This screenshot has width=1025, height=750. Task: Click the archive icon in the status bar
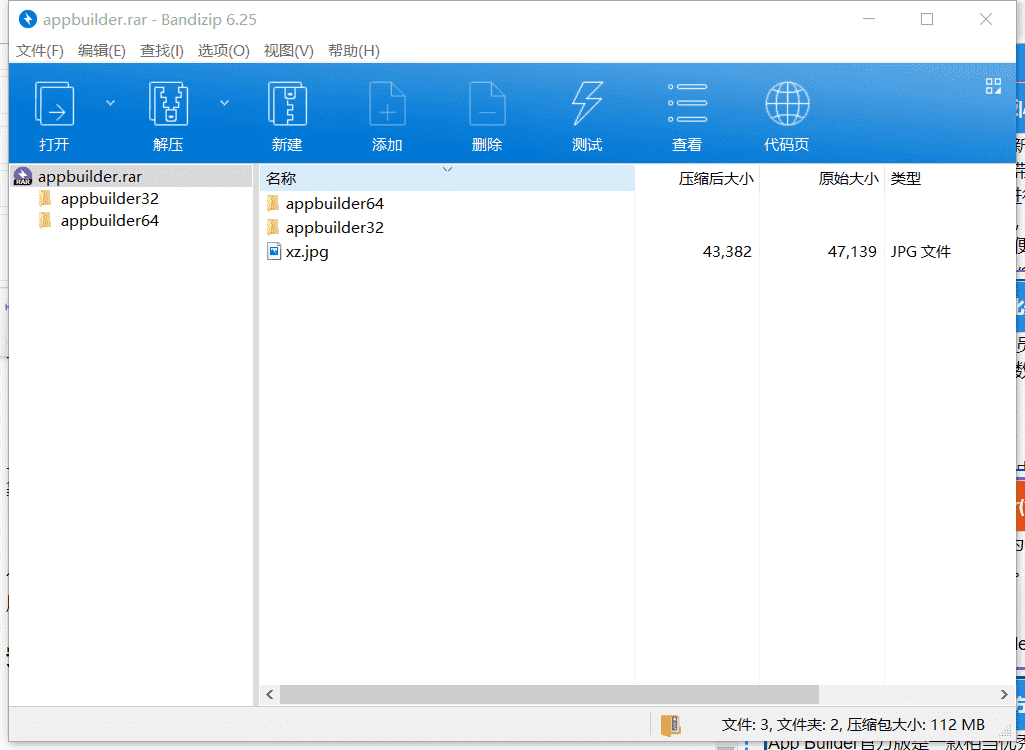coord(671,724)
